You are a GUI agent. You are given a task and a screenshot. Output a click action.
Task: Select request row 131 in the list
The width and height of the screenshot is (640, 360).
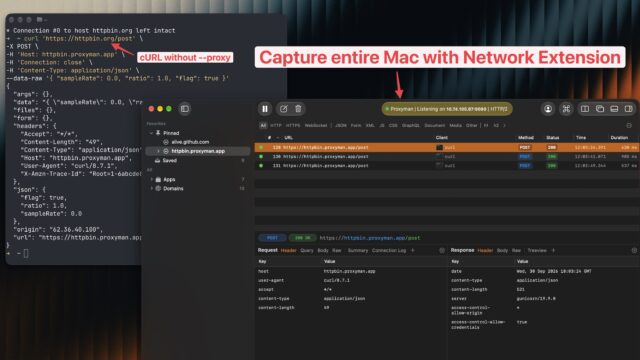[x=447, y=166]
